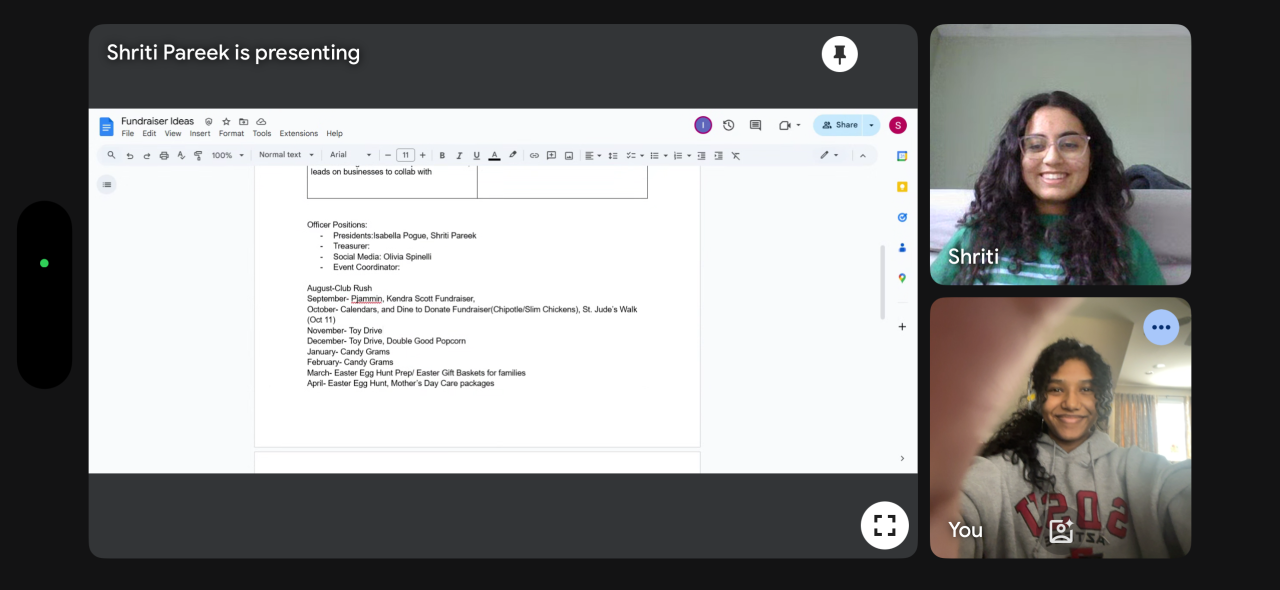Open the text alignment dropdown
The width and height of the screenshot is (1280, 590).
coord(593,155)
